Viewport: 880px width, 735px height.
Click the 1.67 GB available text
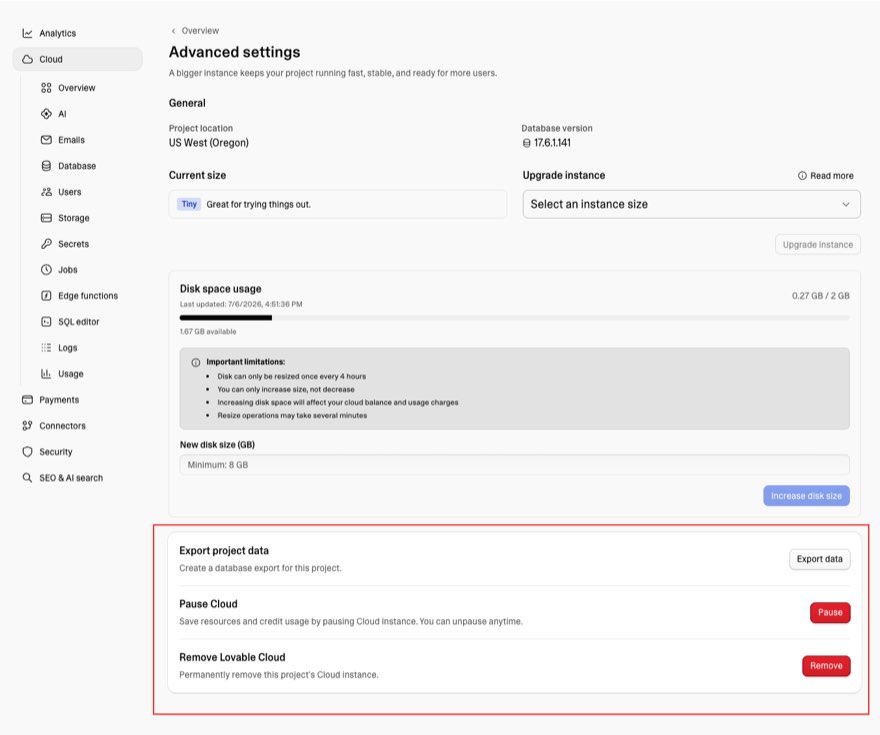click(208, 332)
